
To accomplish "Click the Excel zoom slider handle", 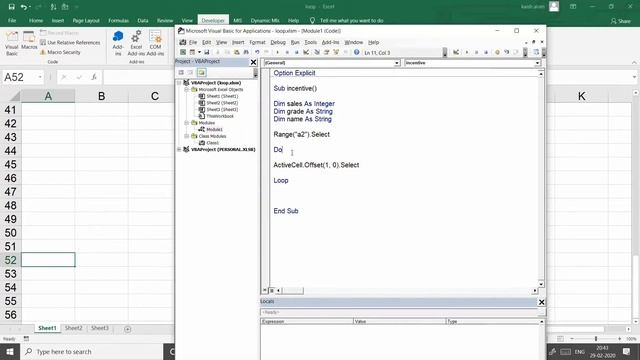I will (x=596, y=339).
